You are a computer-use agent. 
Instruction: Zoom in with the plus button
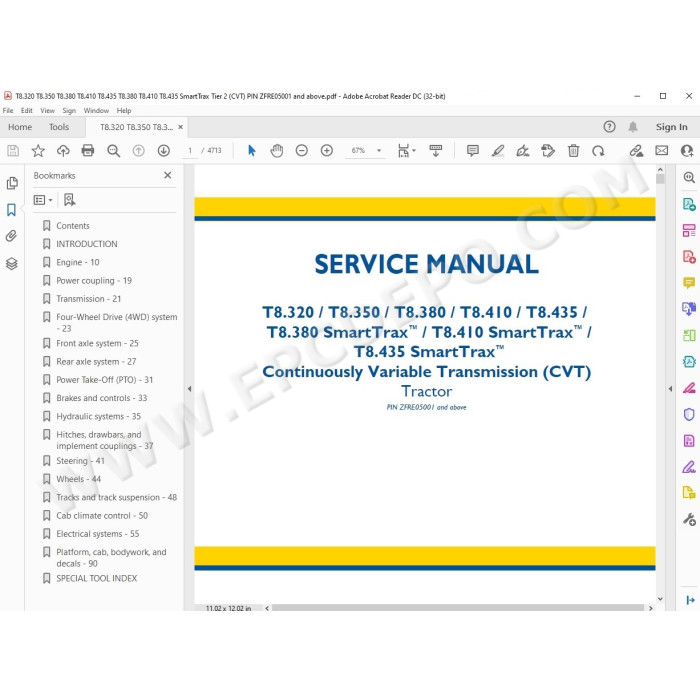point(327,151)
